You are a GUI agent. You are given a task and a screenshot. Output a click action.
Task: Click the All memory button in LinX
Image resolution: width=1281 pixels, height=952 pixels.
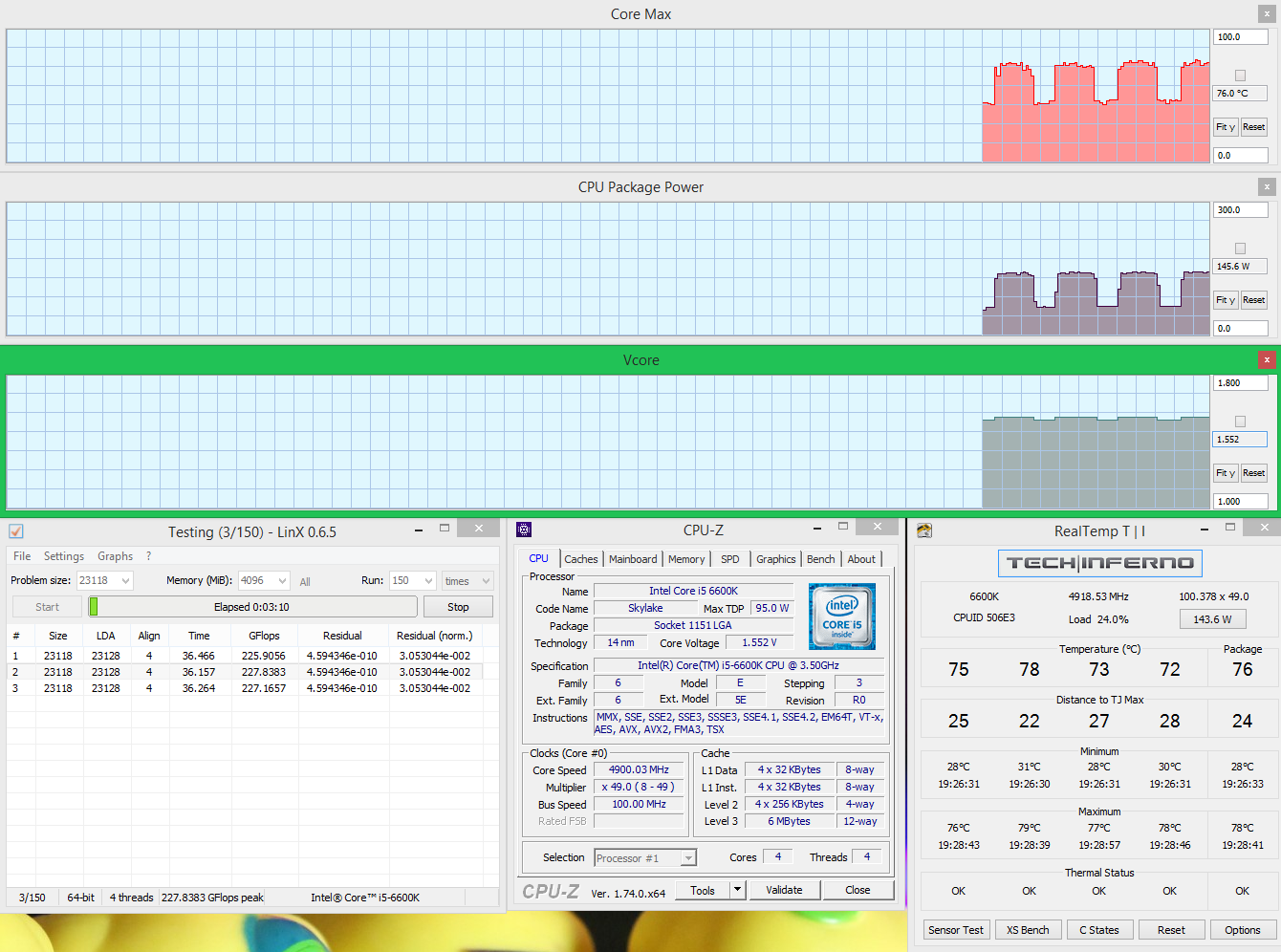click(305, 581)
